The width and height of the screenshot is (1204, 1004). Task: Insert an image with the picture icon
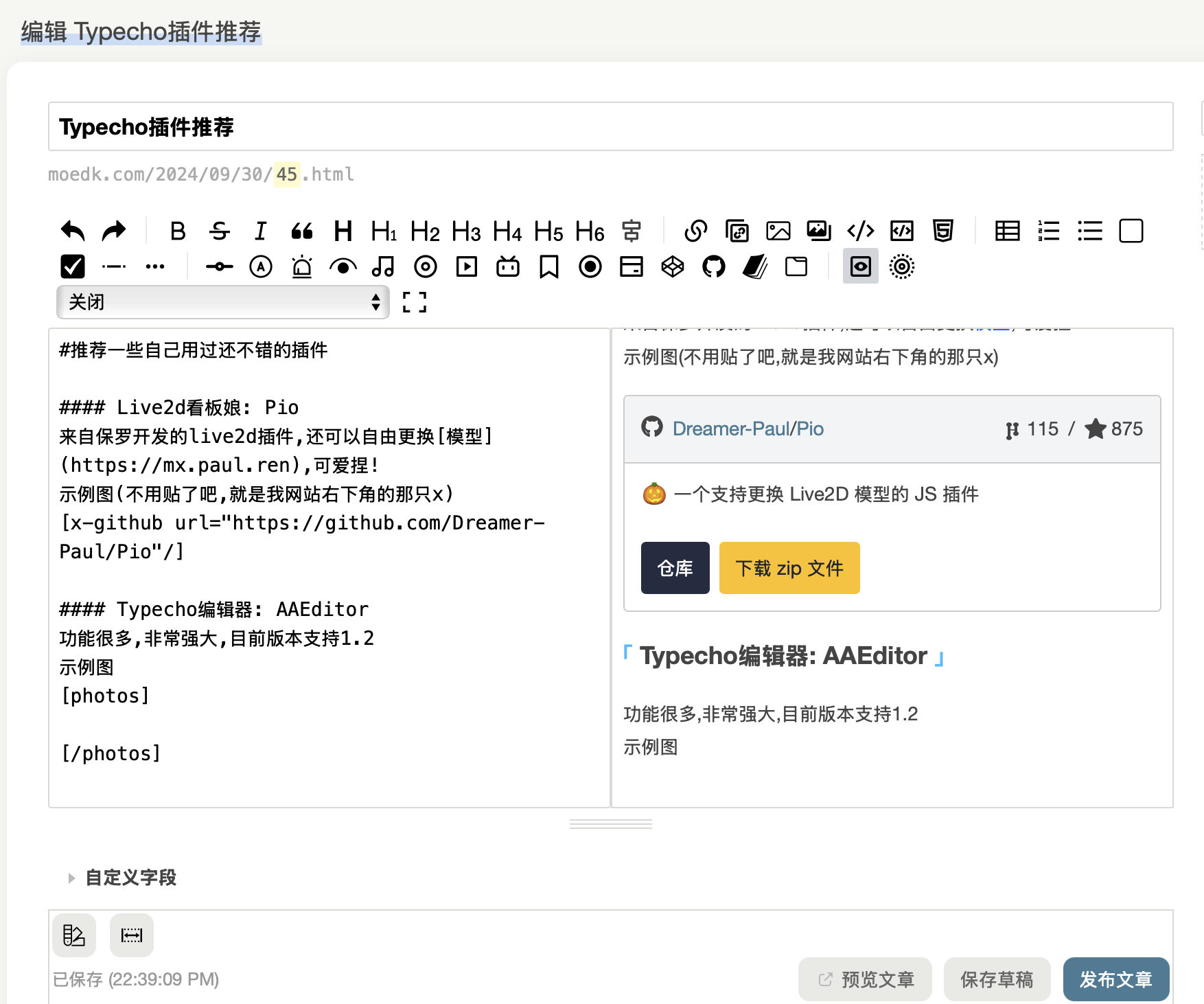click(778, 231)
